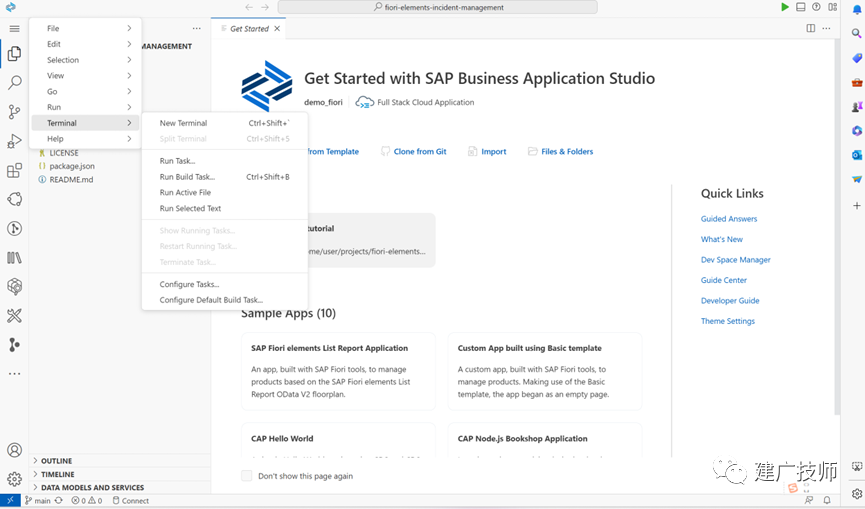Open Dev Space Manager quick link
This screenshot has width=865, height=509.
[735, 260]
